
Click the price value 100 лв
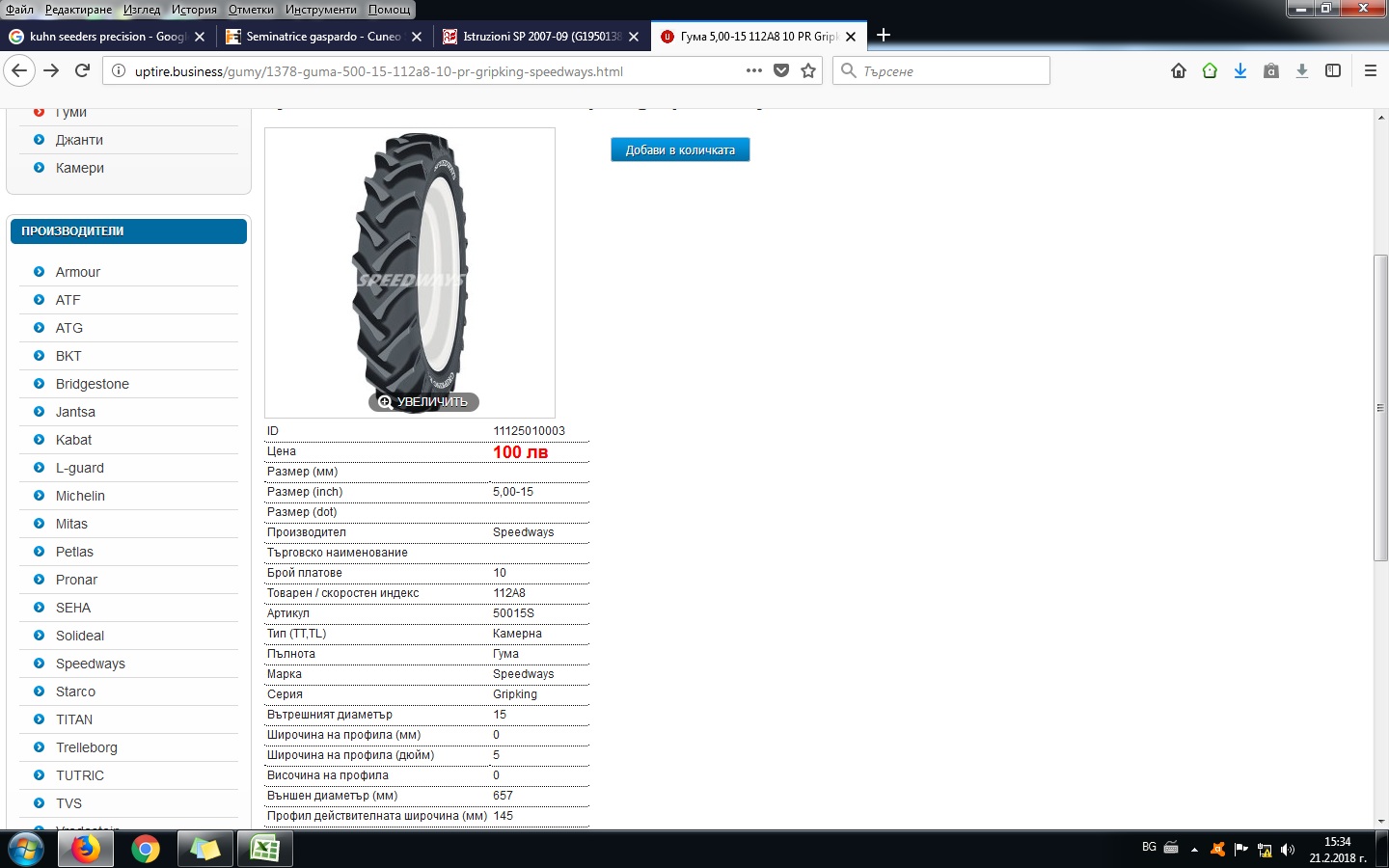520,452
